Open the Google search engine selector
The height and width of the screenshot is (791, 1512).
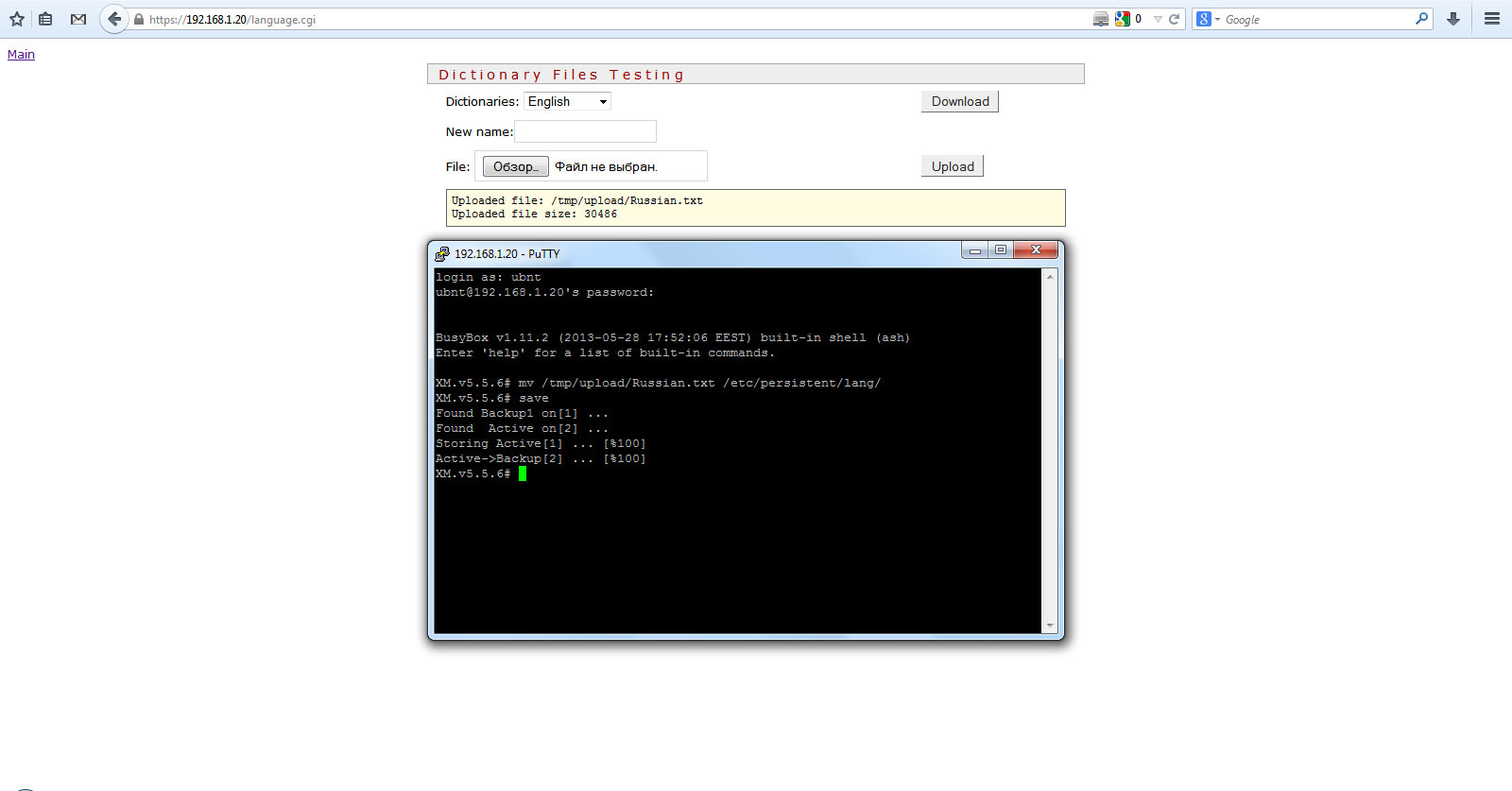click(1208, 19)
